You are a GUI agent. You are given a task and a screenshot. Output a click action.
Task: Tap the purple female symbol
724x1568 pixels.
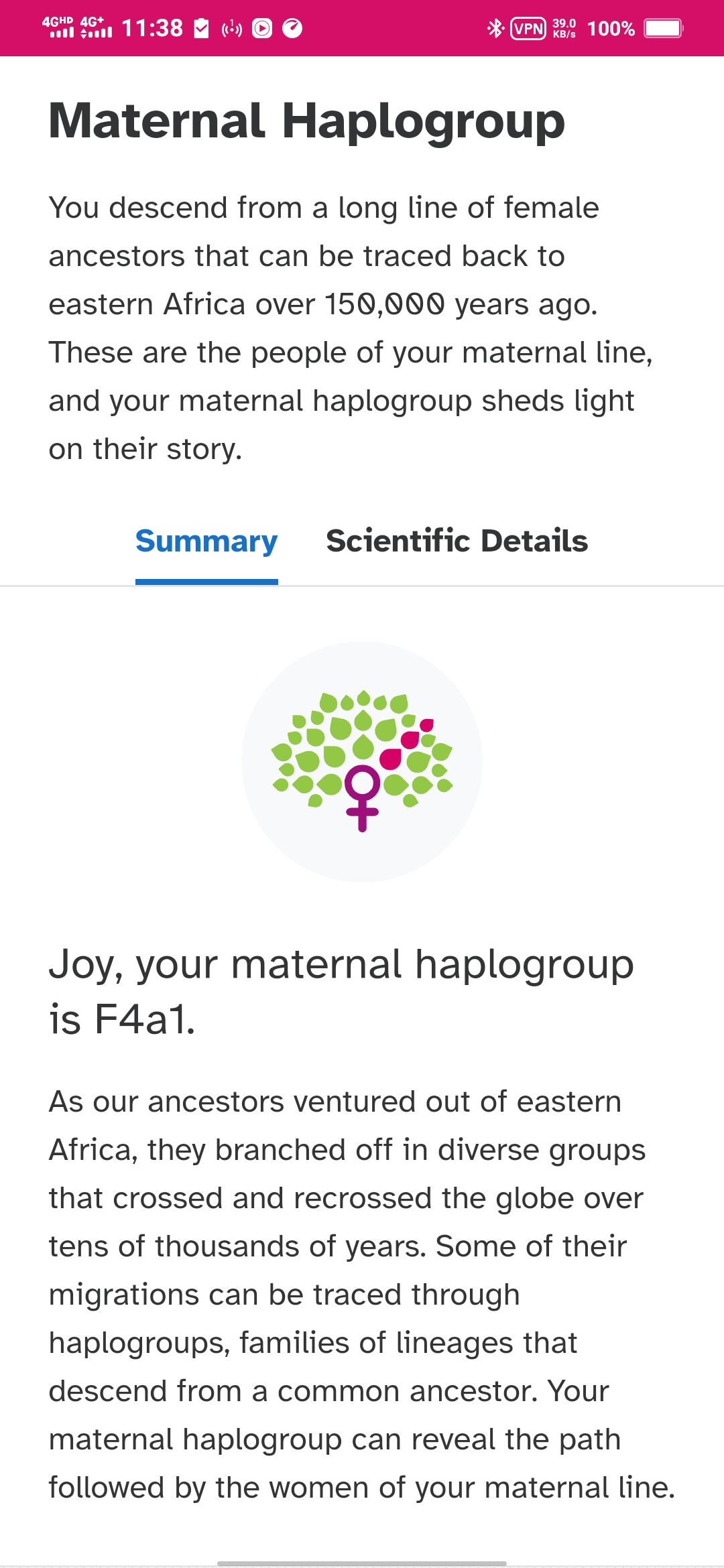click(x=363, y=798)
